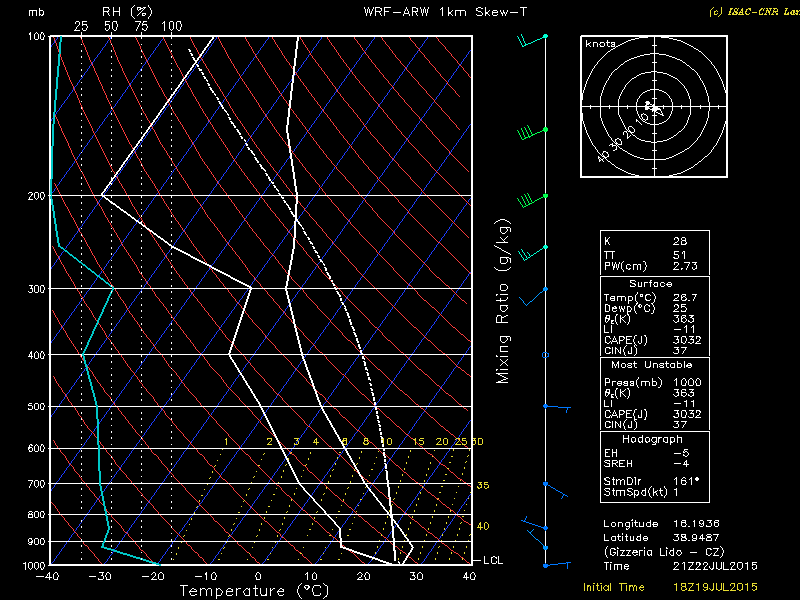Click the yellow 35 label beside the chart
Screen dimensions: 800x600
pos(483,485)
